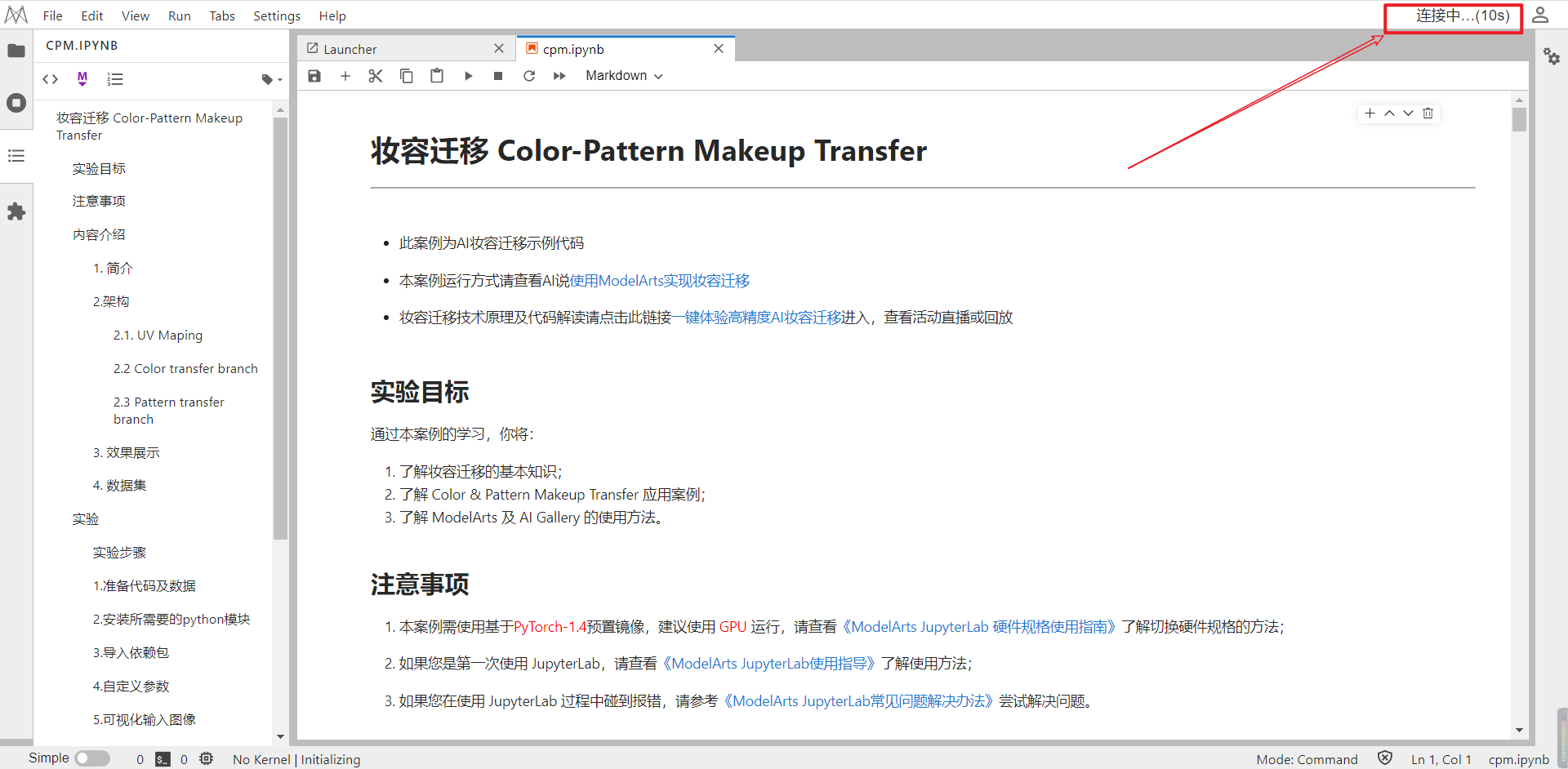Move cell up with arrow
This screenshot has width=1568, height=769.
pyautogui.click(x=1389, y=113)
